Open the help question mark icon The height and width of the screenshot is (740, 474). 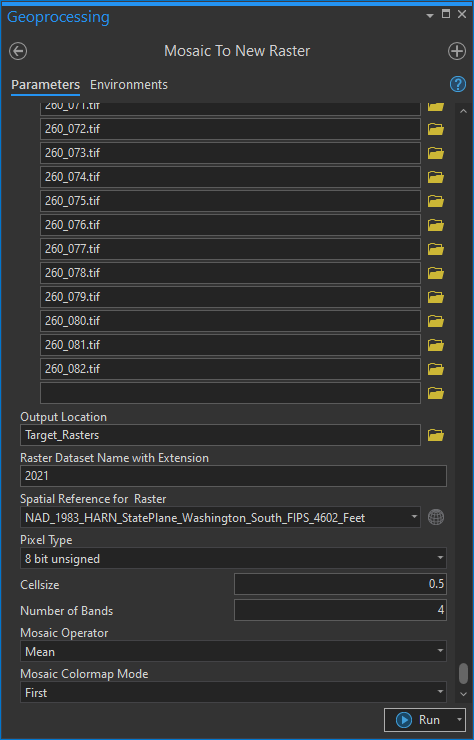[x=457, y=84]
